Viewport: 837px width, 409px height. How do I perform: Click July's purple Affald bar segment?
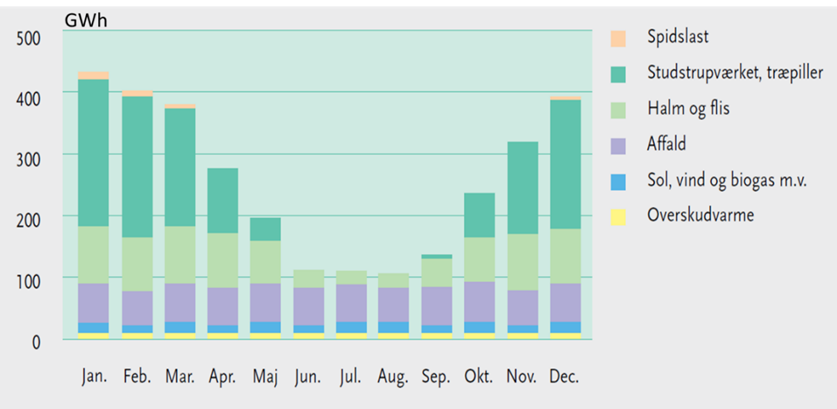coord(351,303)
